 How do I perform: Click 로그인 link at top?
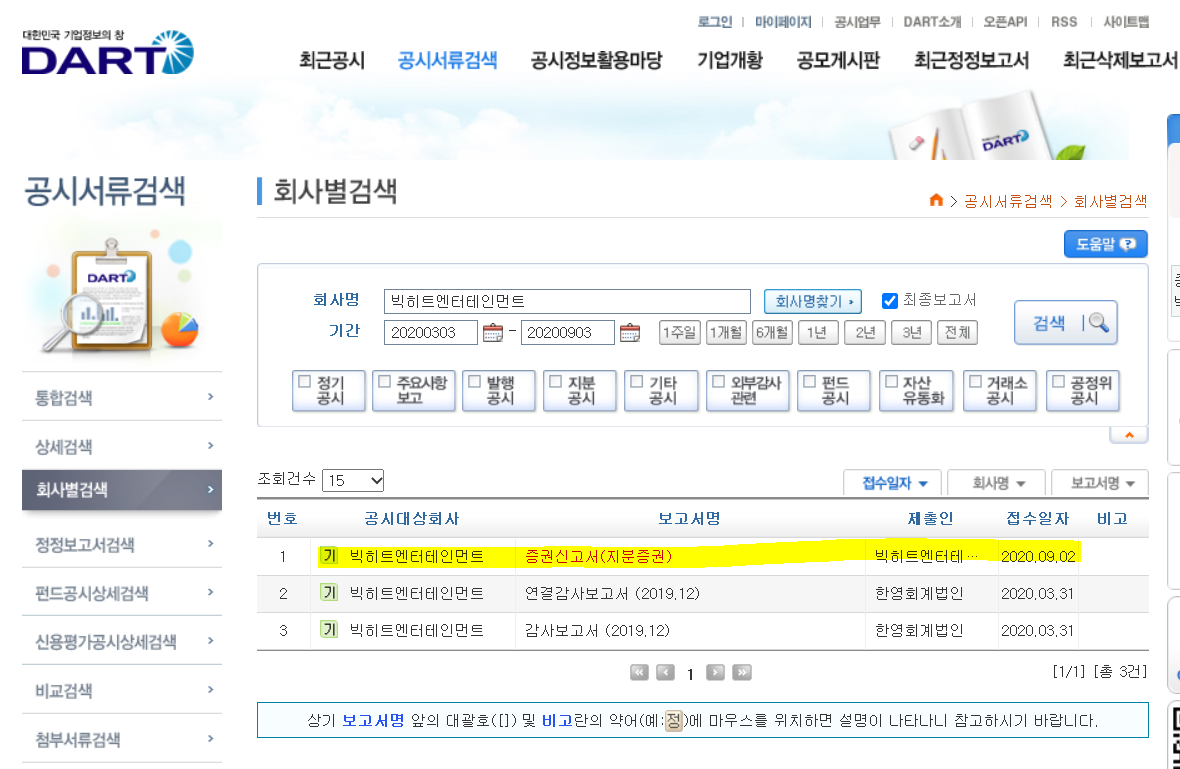click(715, 22)
